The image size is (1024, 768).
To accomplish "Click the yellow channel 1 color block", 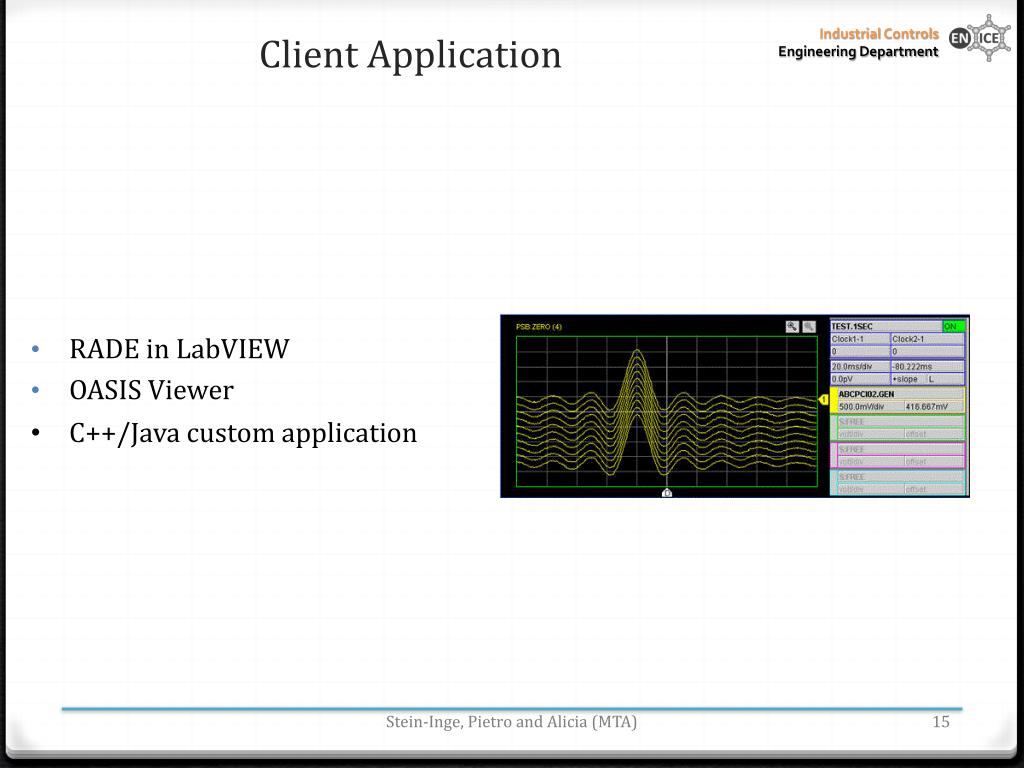I will (x=833, y=400).
